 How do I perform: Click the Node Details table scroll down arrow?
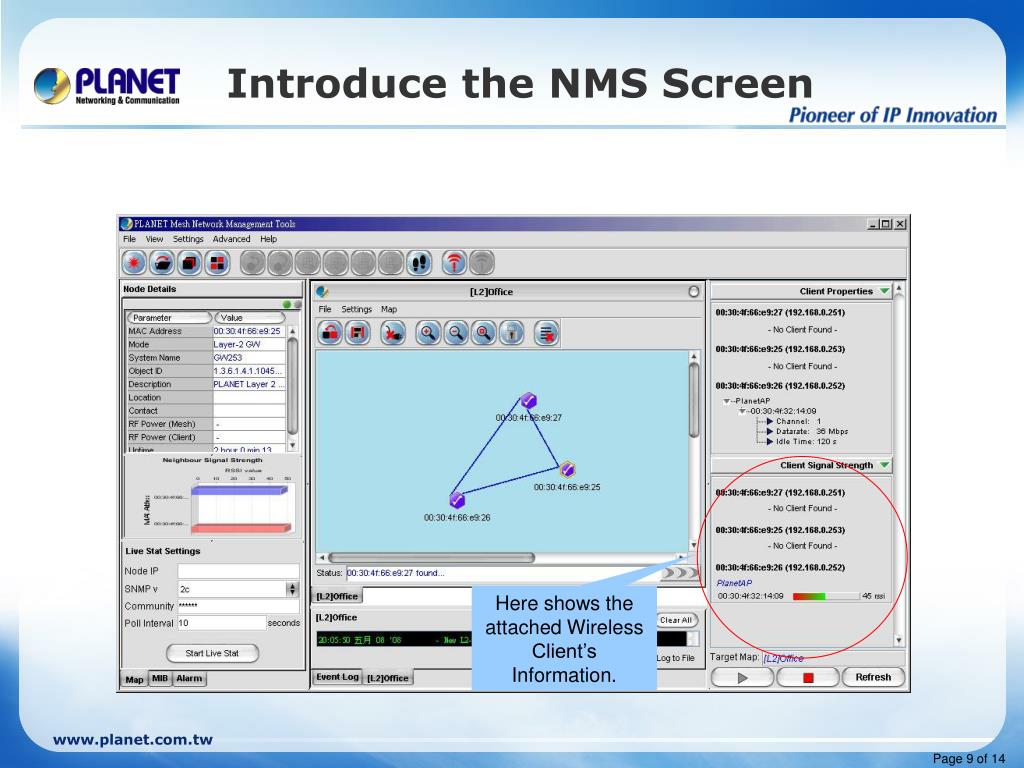click(293, 445)
